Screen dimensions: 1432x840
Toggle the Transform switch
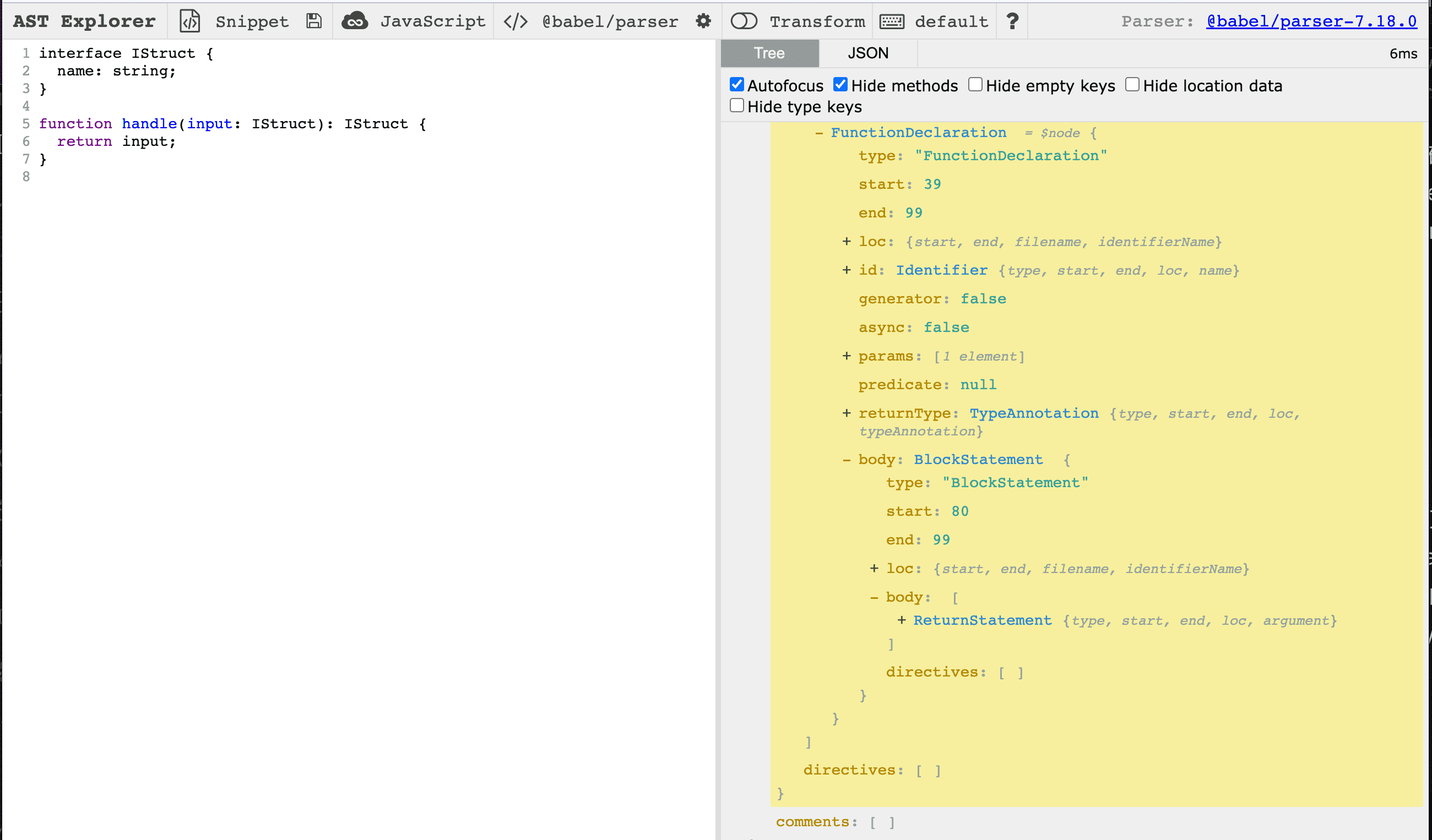tap(744, 21)
